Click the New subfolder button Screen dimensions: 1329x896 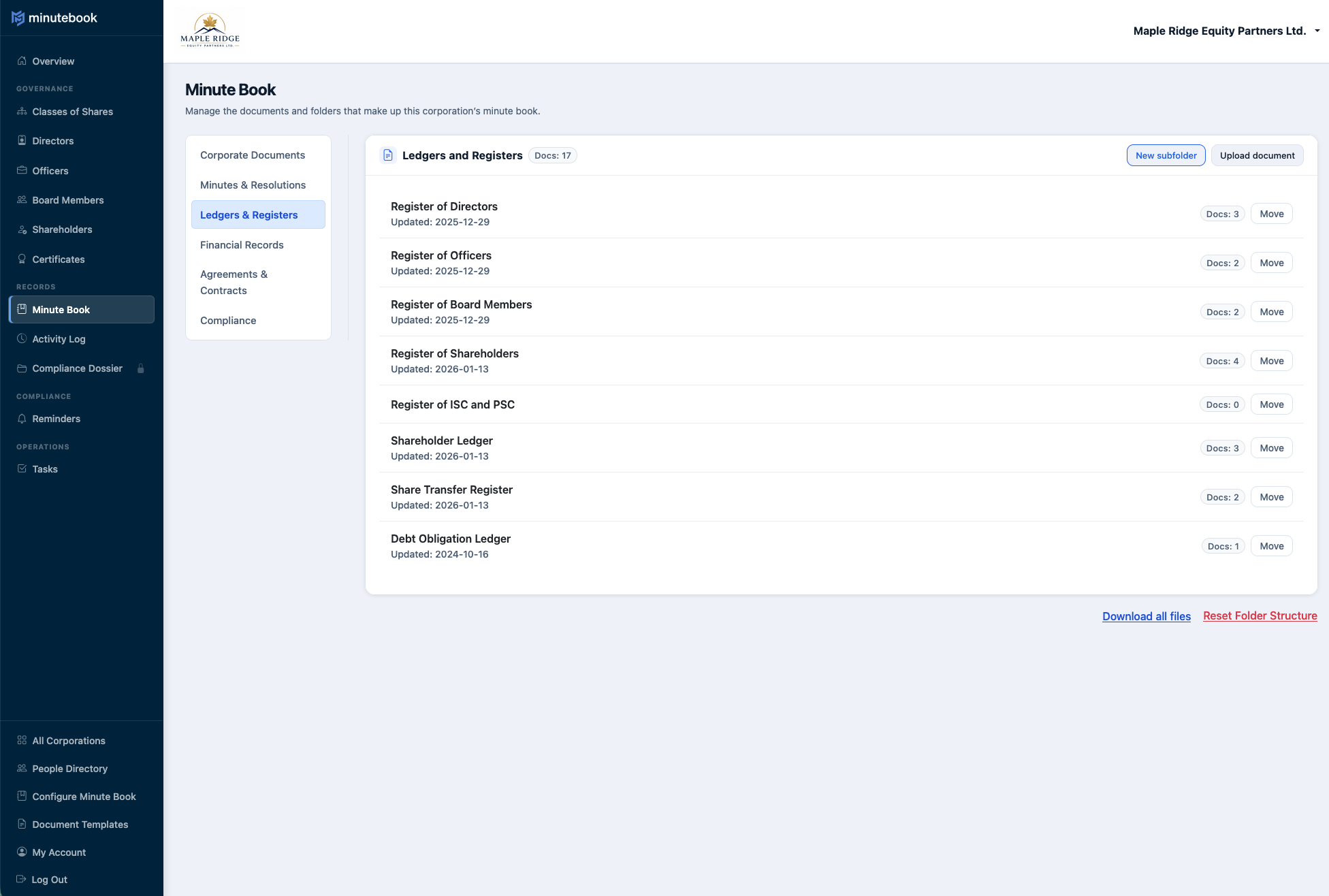tap(1166, 155)
